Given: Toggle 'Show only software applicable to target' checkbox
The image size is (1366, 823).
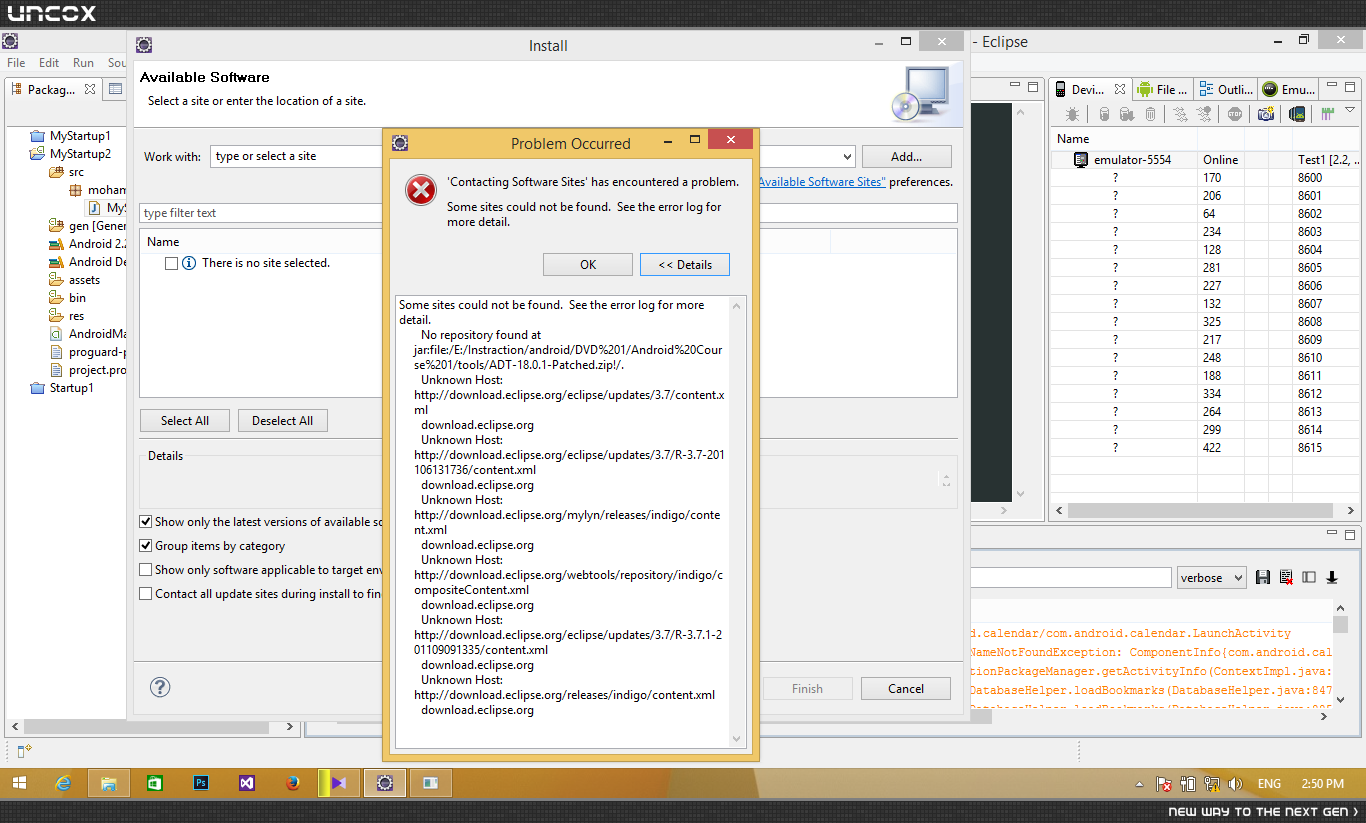Looking at the screenshot, I should [146, 570].
